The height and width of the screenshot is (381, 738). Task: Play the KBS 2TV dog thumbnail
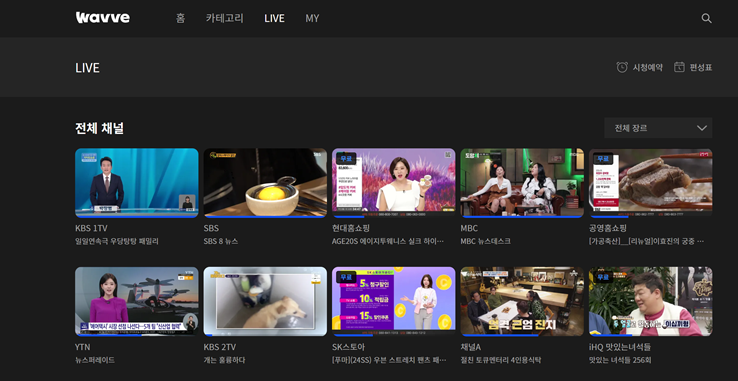pos(265,301)
